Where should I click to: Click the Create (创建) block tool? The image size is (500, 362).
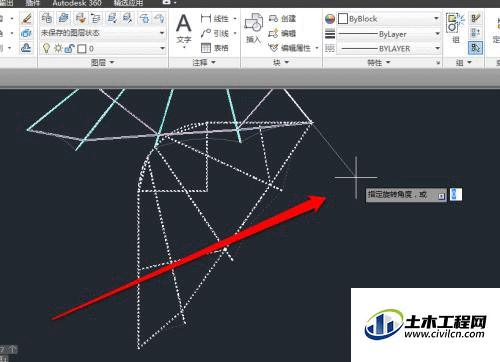coord(282,18)
